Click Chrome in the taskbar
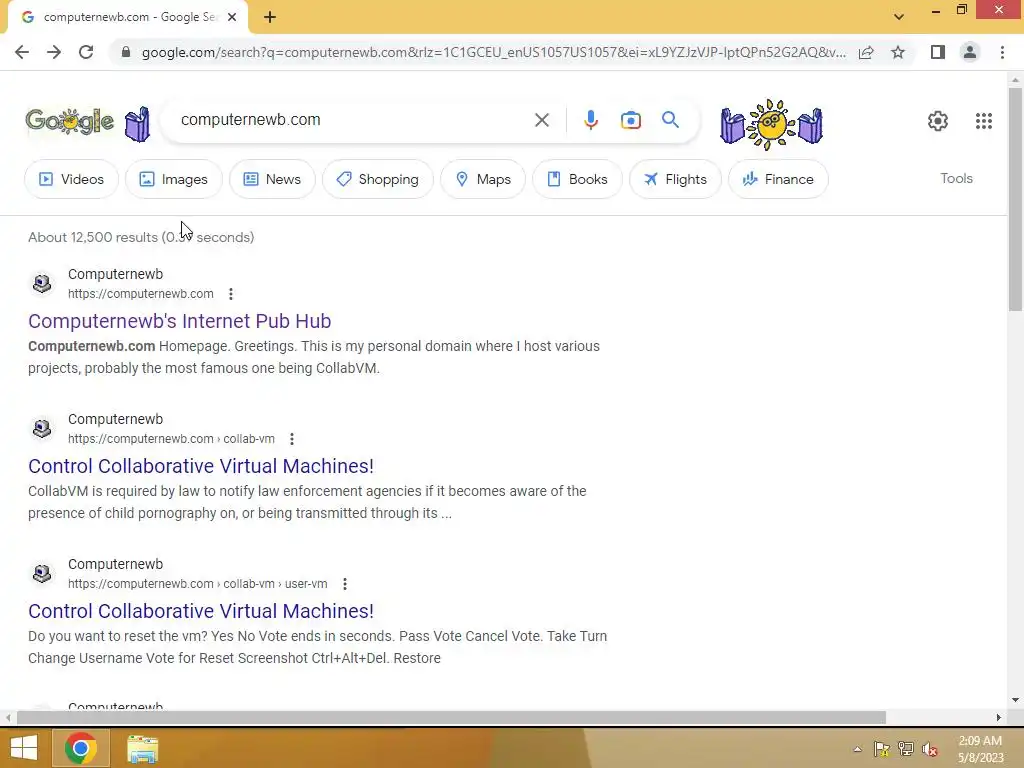Screen dimensions: 1024x768 click(81, 748)
